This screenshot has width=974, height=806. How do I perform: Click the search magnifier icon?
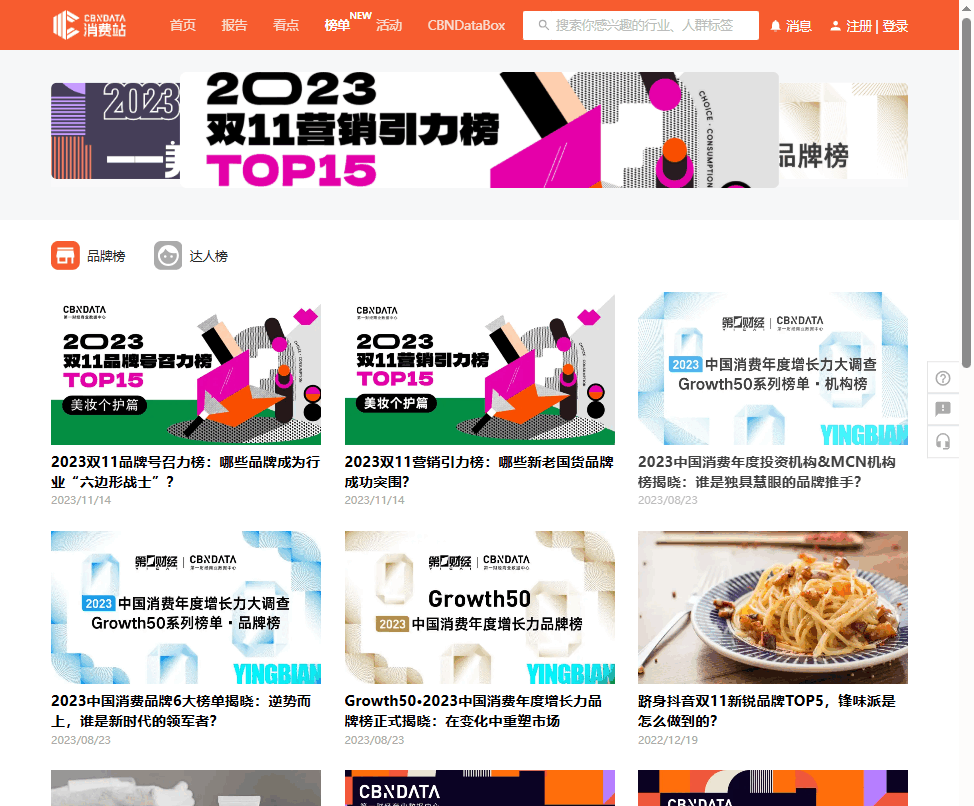(544, 25)
